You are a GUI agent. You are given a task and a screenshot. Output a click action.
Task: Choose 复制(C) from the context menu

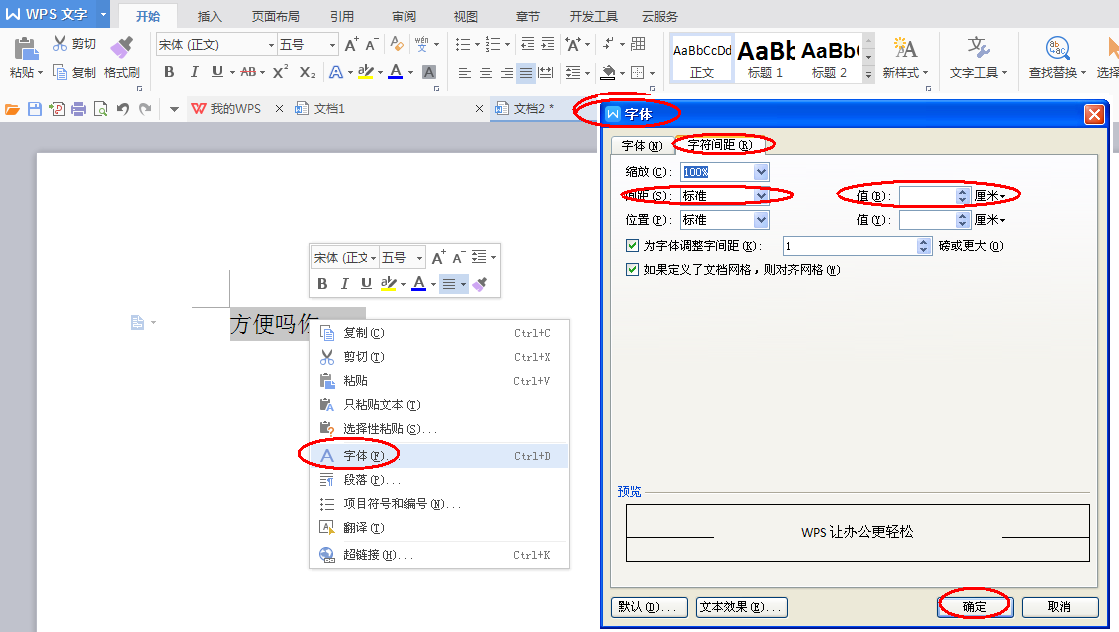[x=439, y=333]
